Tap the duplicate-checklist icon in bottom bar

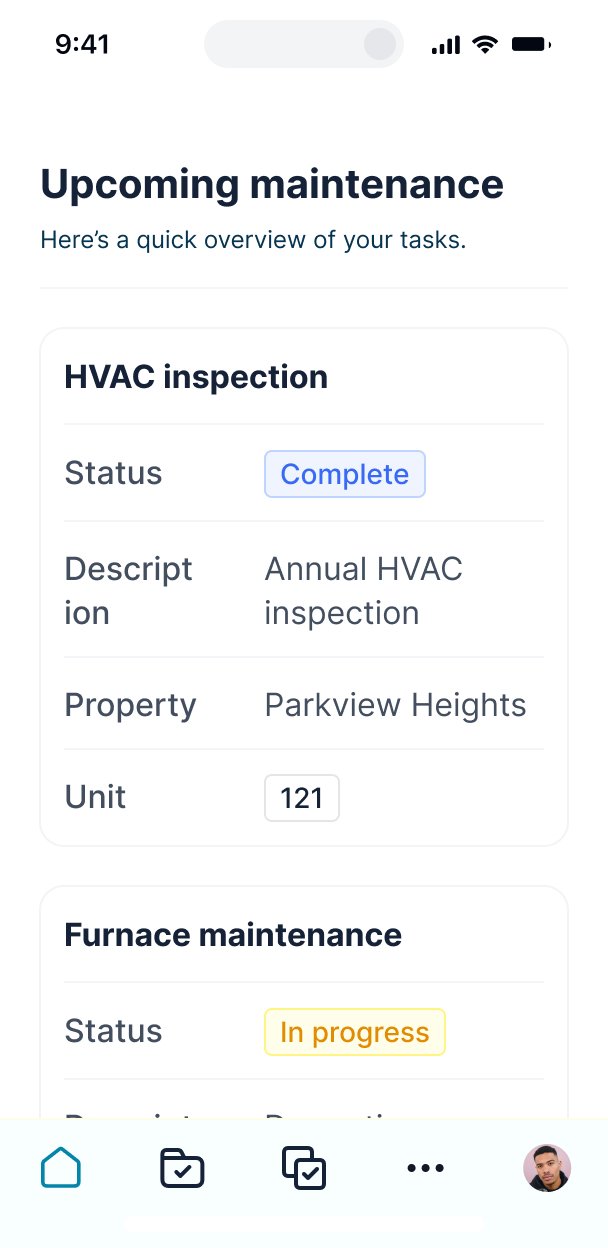(304, 1167)
